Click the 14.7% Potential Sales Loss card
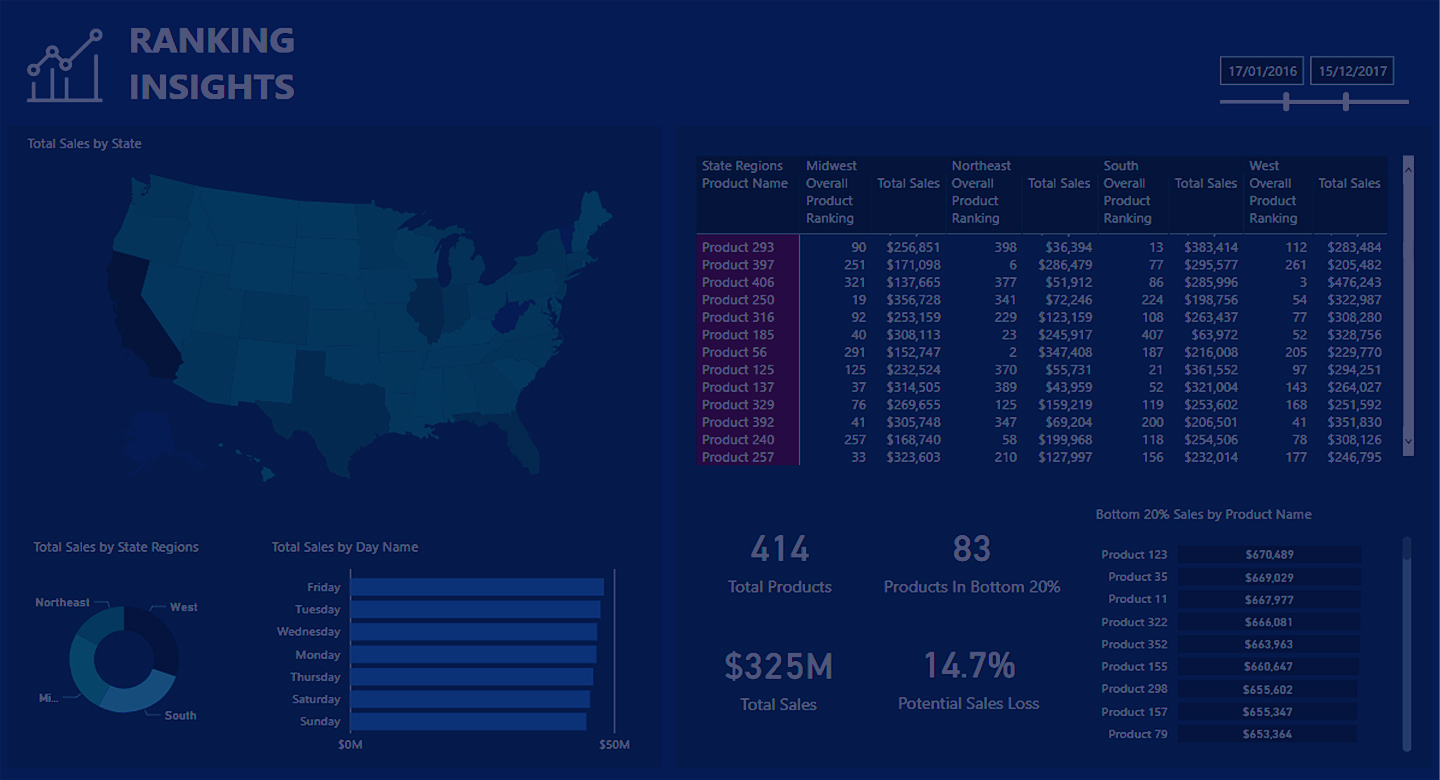1440x780 pixels. tap(969, 681)
